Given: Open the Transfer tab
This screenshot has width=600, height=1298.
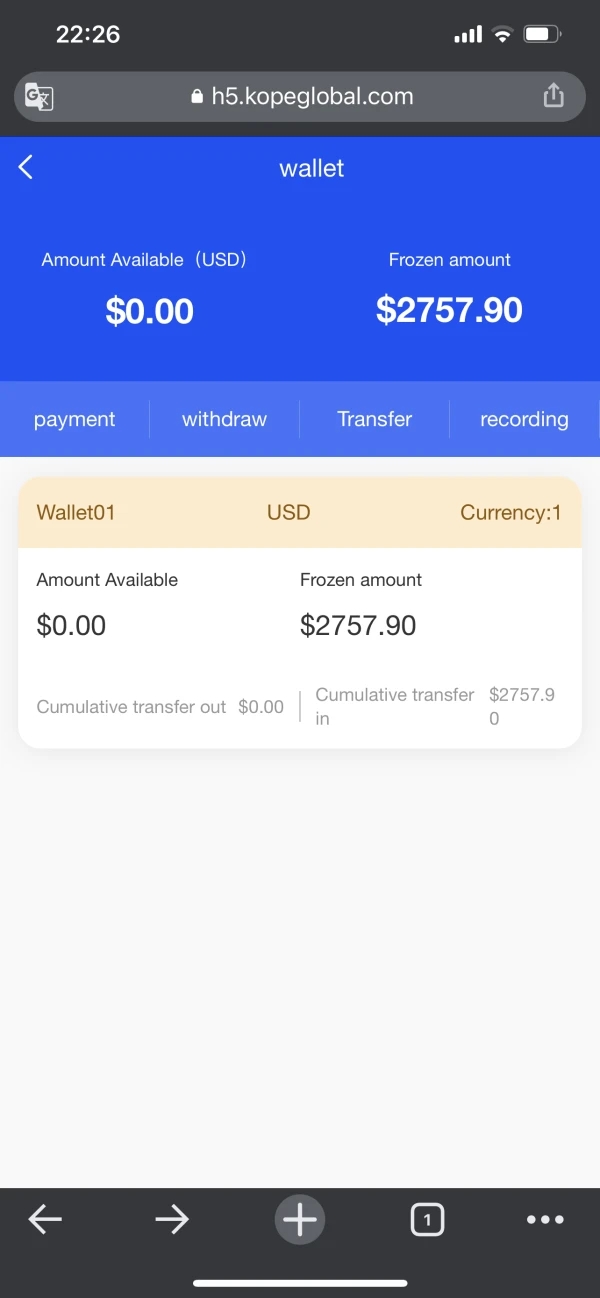Looking at the screenshot, I should (375, 419).
